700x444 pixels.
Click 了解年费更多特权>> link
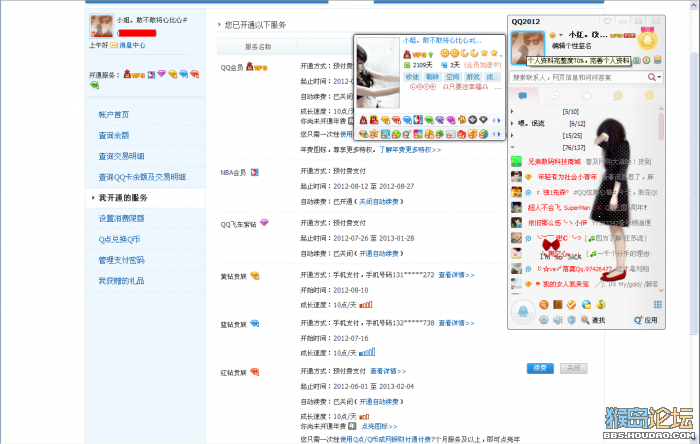(410, 150)
